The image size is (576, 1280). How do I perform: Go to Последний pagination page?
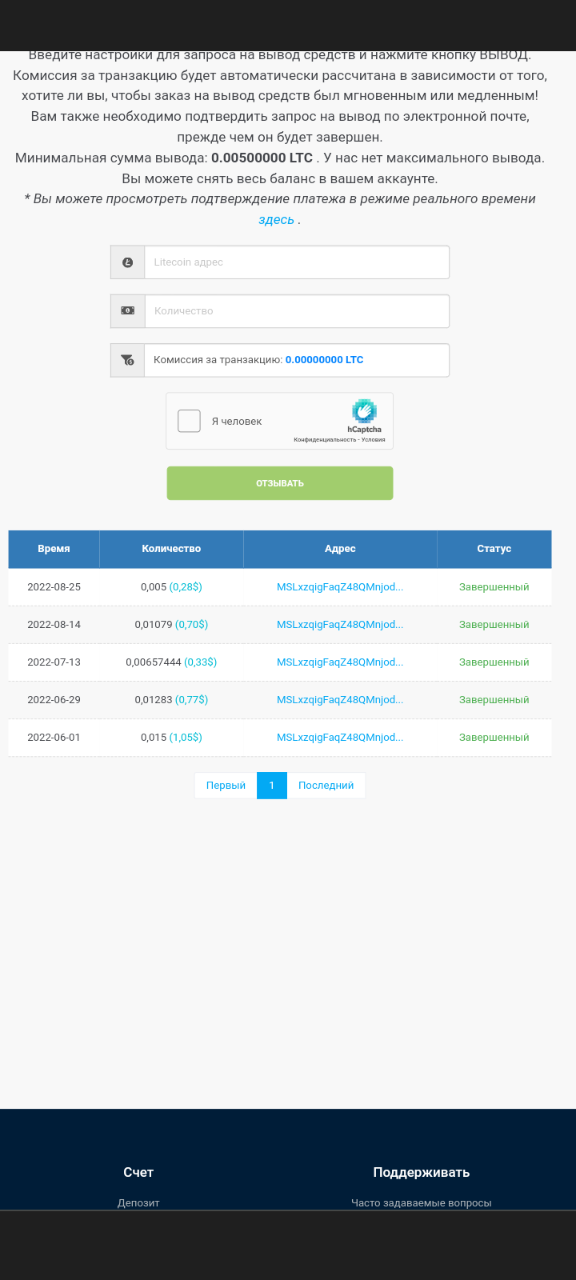point(326,785)
